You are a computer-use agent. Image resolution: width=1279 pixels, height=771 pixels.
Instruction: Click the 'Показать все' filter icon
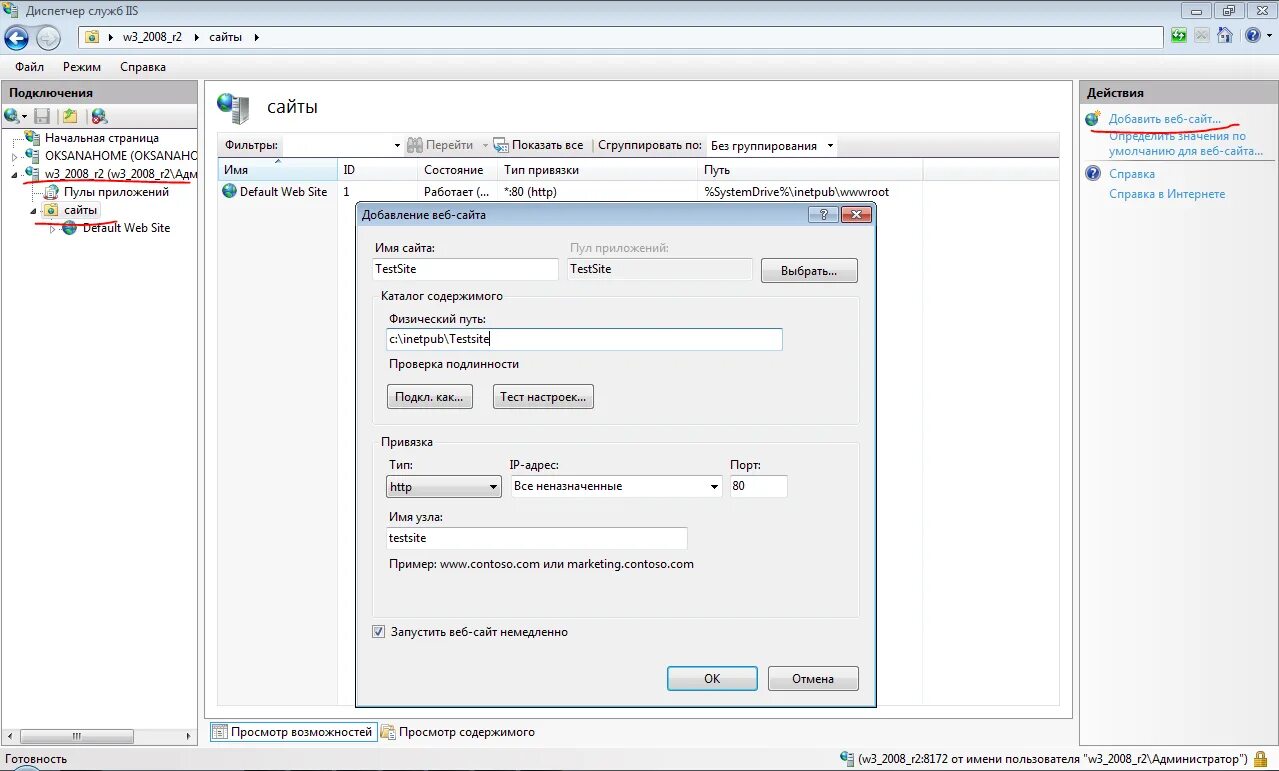pos(501,145)
